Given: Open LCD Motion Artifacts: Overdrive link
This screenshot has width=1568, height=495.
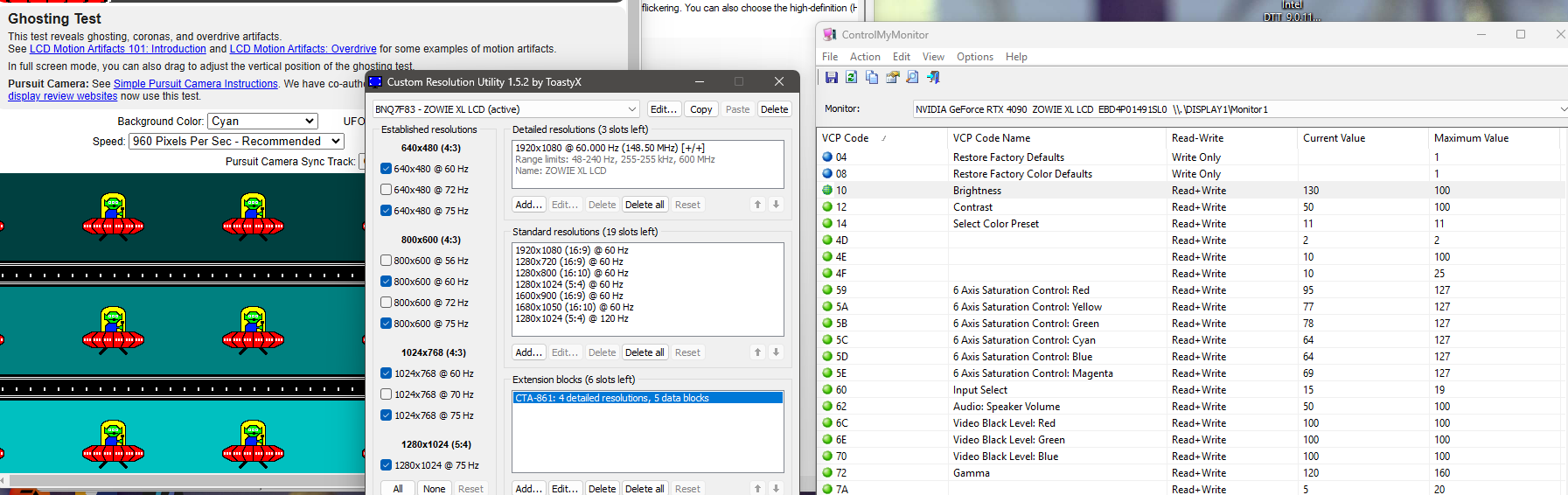Looking at the screenshot, I should click(x=303, y=49).
